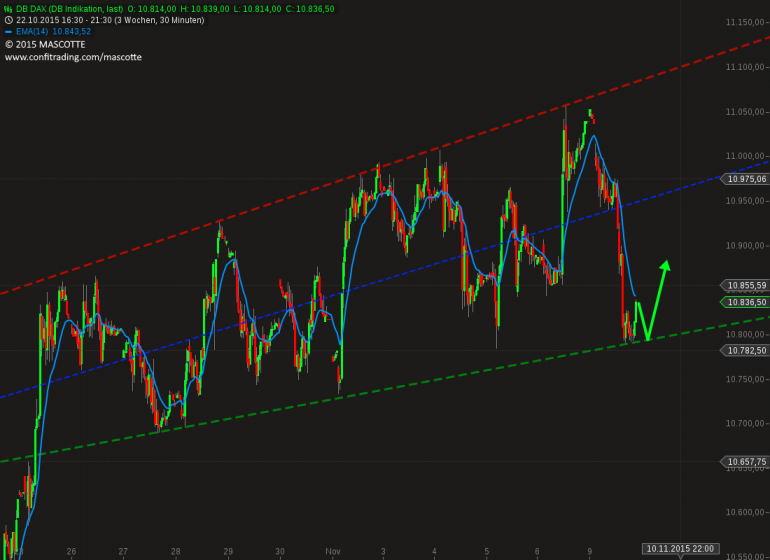The width and height of the screenshot is (770, 560).
Task: Click the H: 10.839,00 high value in header
Action: coord(204,9)
